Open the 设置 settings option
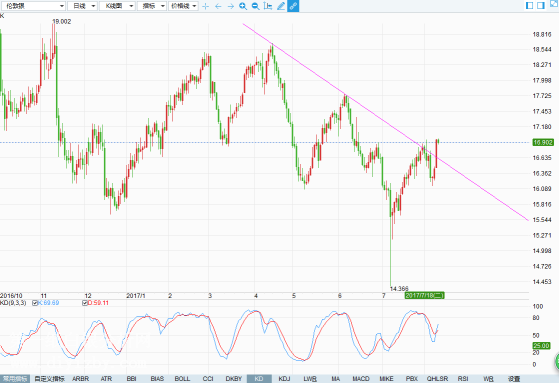This screenshot has width=559, height=383. [x=514, y=379]
